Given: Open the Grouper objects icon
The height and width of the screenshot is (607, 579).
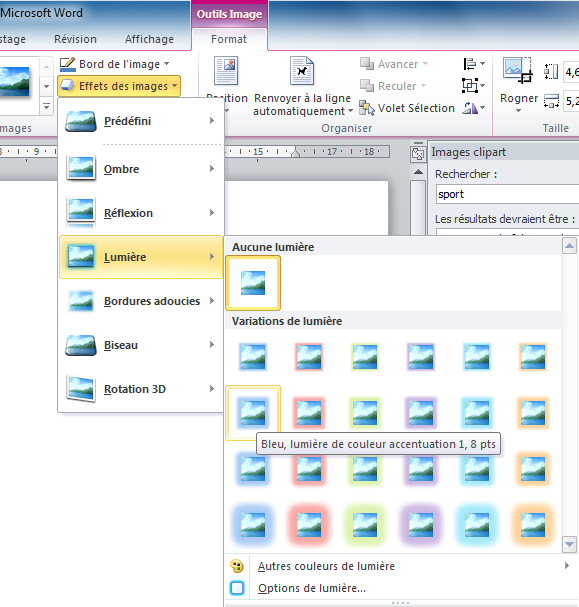Looking at the screenshot, I should [x=474, y=86].
